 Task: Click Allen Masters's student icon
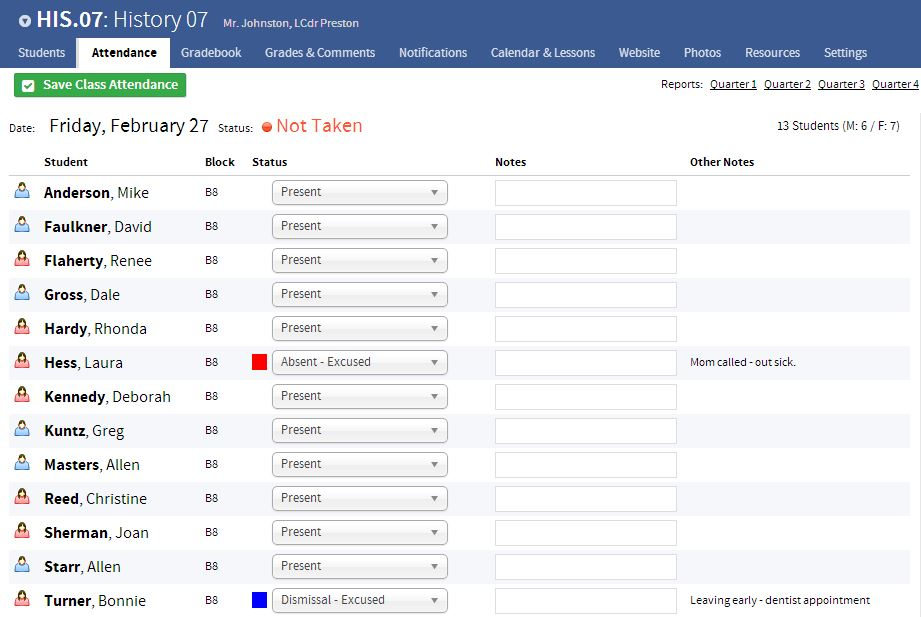point(22,463)
